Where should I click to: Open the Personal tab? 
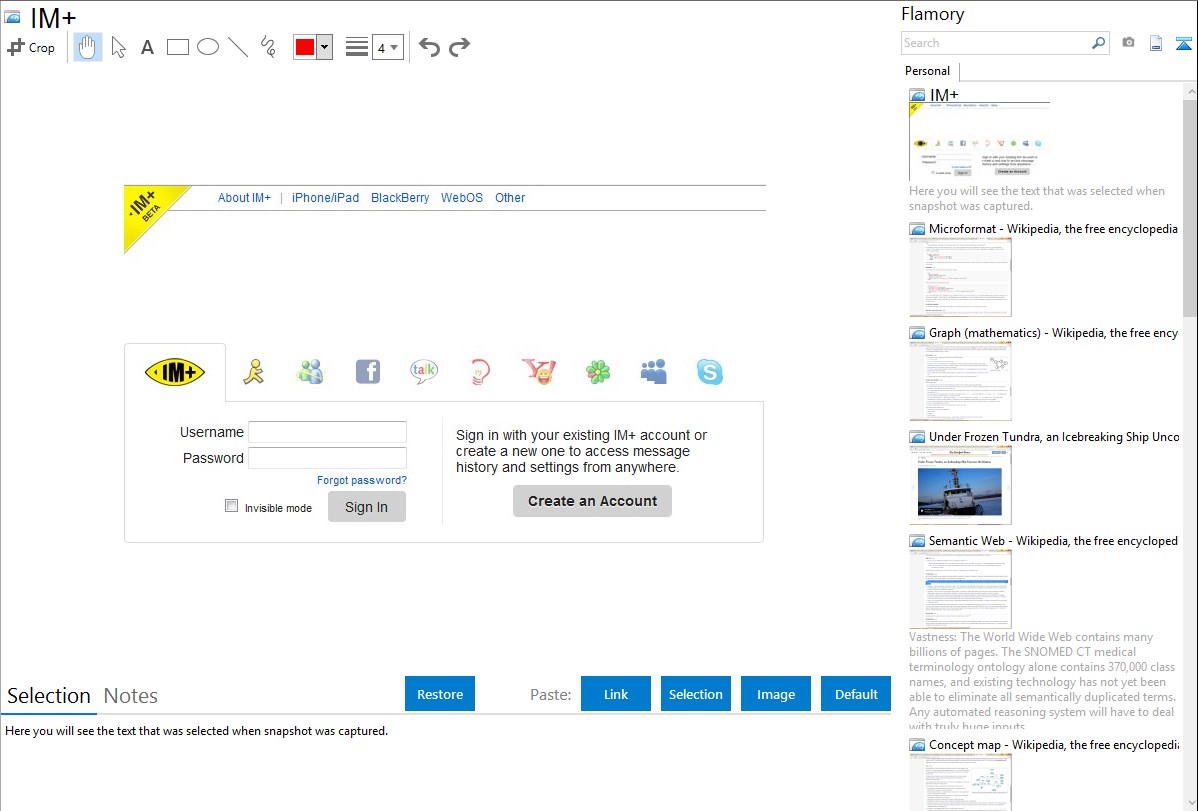tap(928, 71)
